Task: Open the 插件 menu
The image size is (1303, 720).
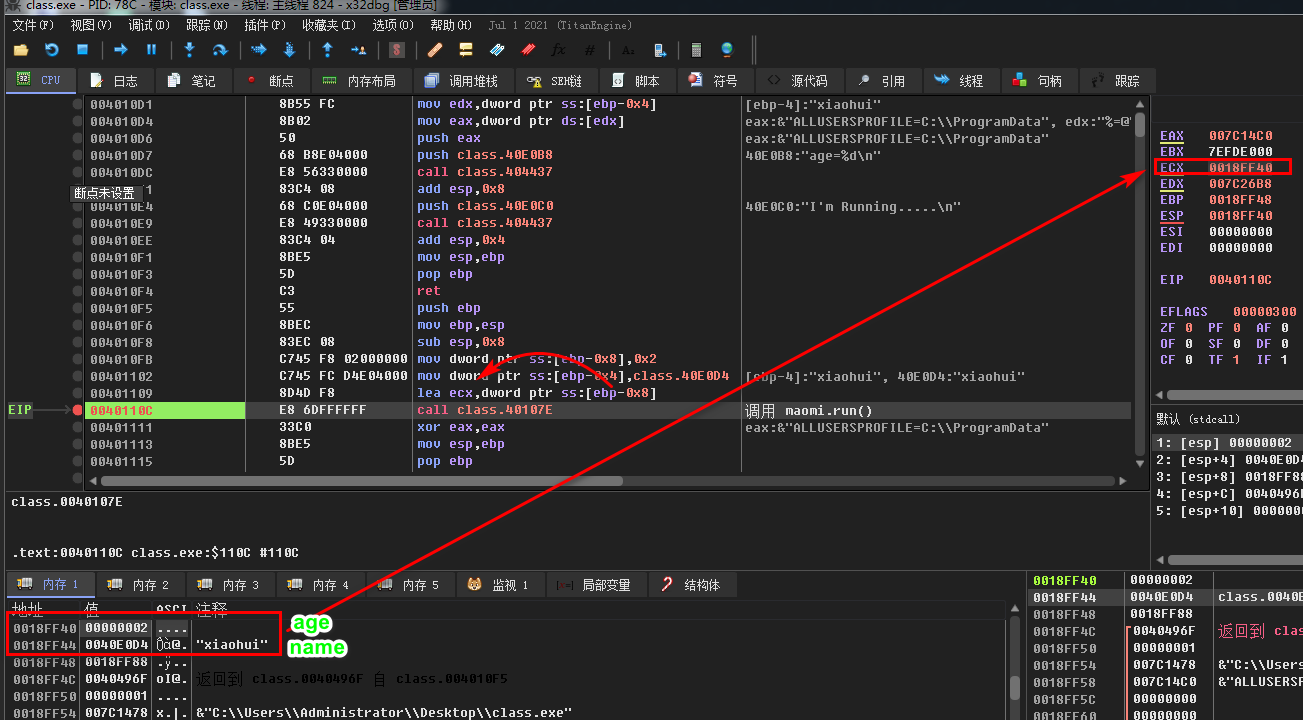Action: (x=264, y=24)
